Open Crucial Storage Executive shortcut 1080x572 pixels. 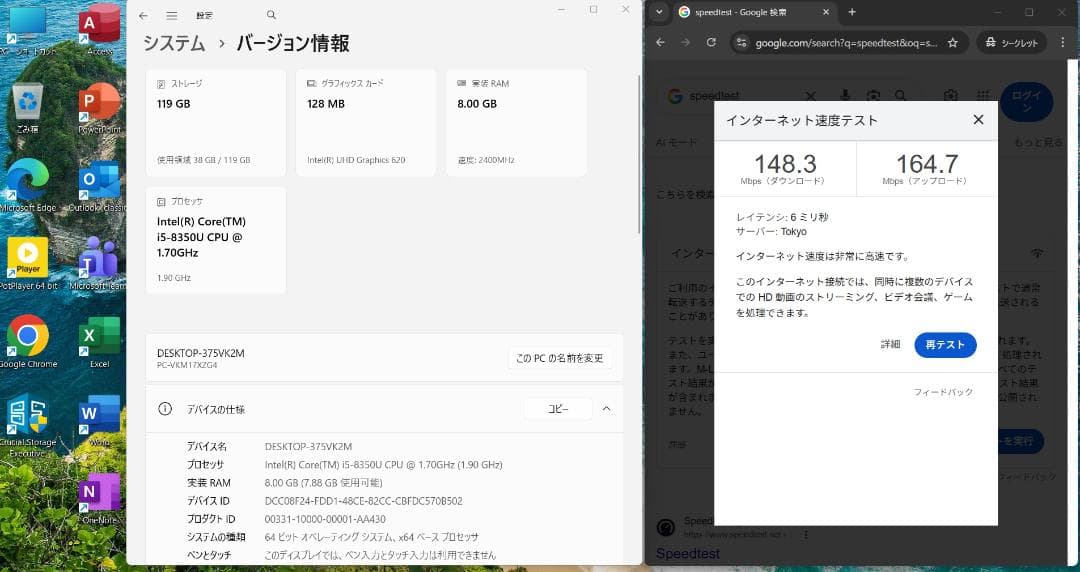coord(28,426)
